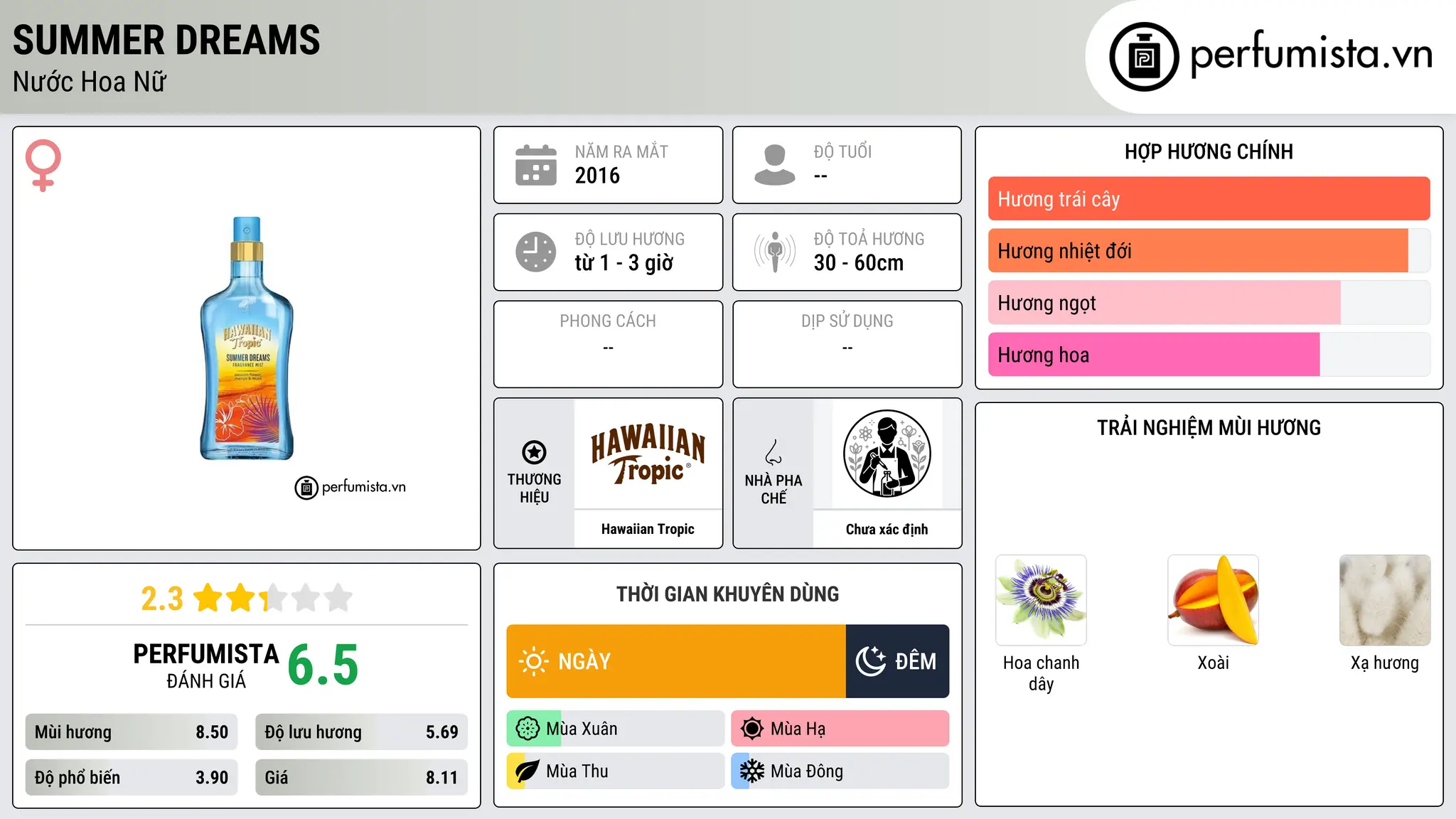This screenshot has width=1456, height=819.
Task: Click the sun icon for Mùa Hạ
Action: [752, 729]
